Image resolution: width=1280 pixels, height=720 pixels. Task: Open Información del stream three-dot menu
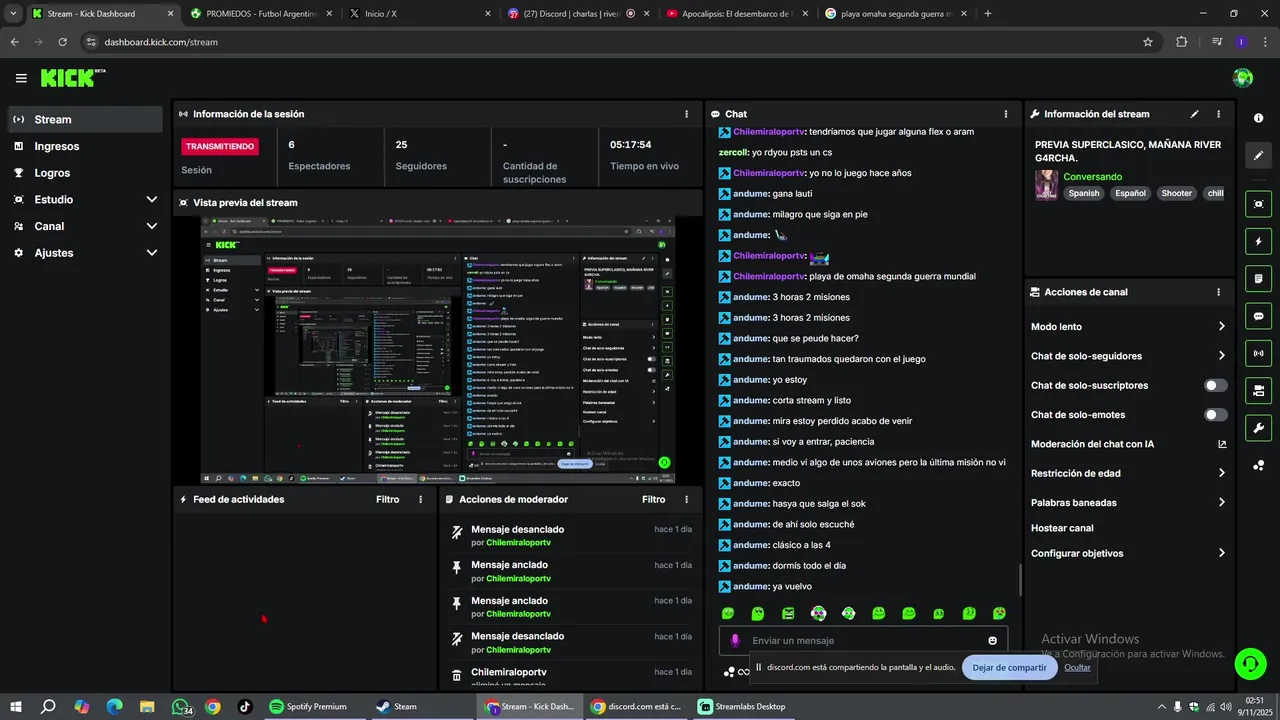click(1218, 114)
